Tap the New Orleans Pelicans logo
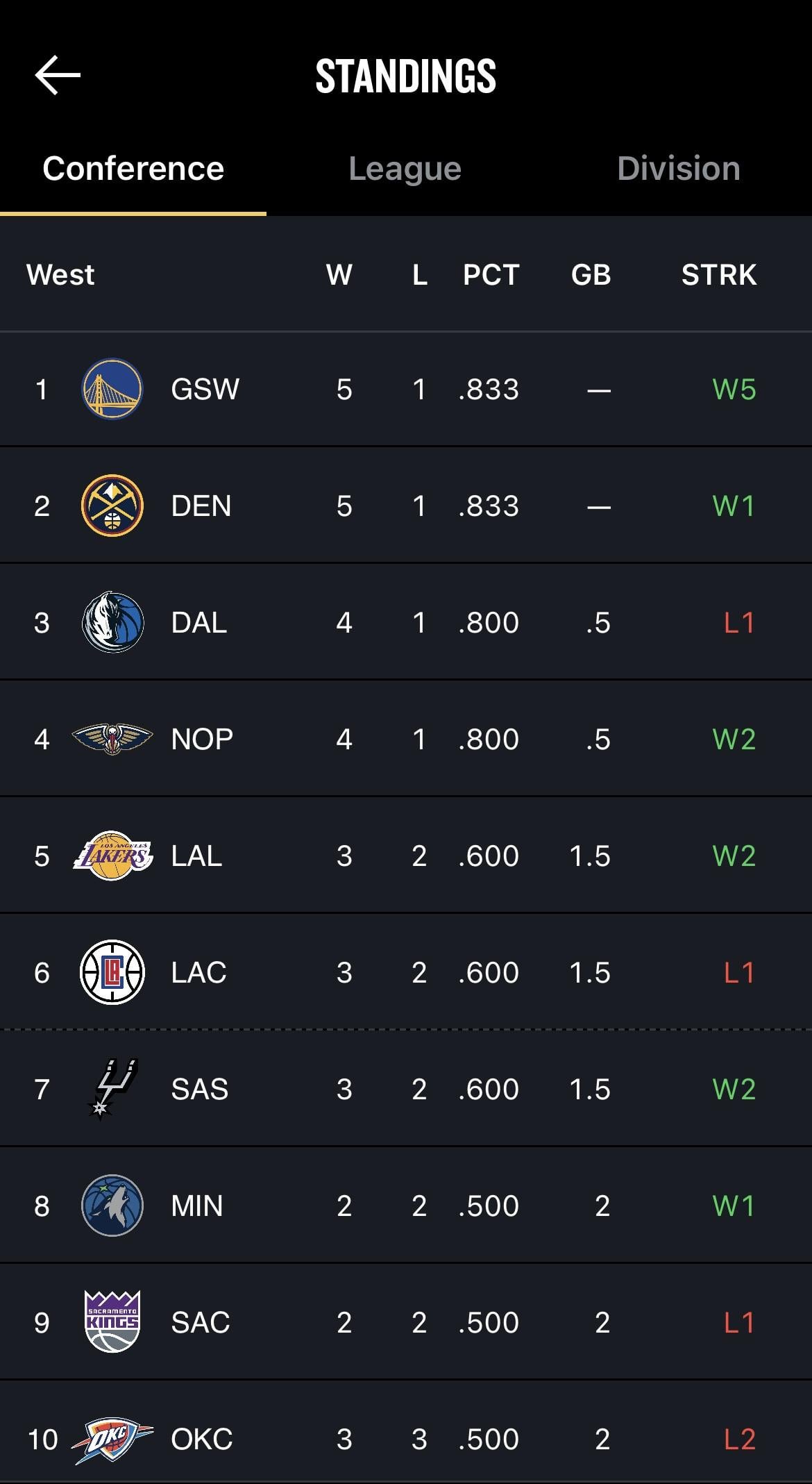Image resolution: width=812 pixels, height=1484 pixels. [x=112, y=739]
